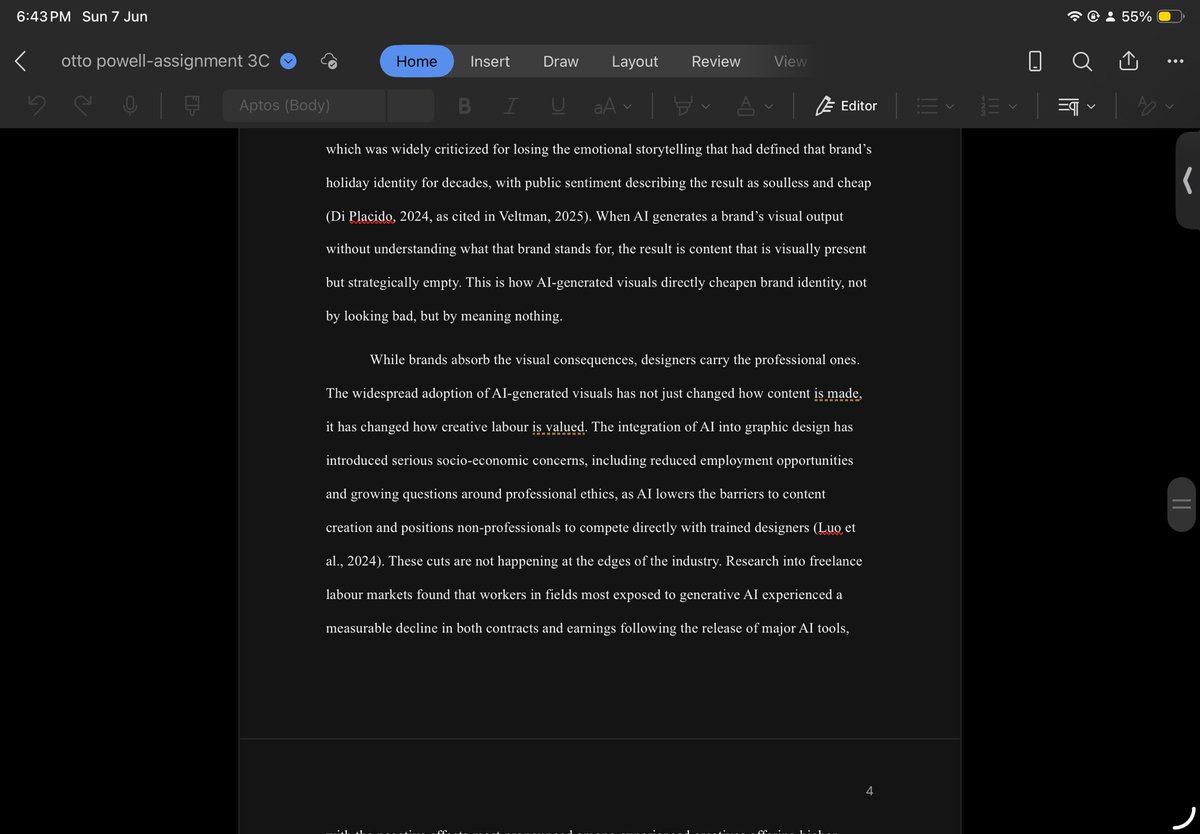Image resolution: width=1200 pixels, height=834 pixels.
Task: Open the View tab
Action: click(790, 61)
